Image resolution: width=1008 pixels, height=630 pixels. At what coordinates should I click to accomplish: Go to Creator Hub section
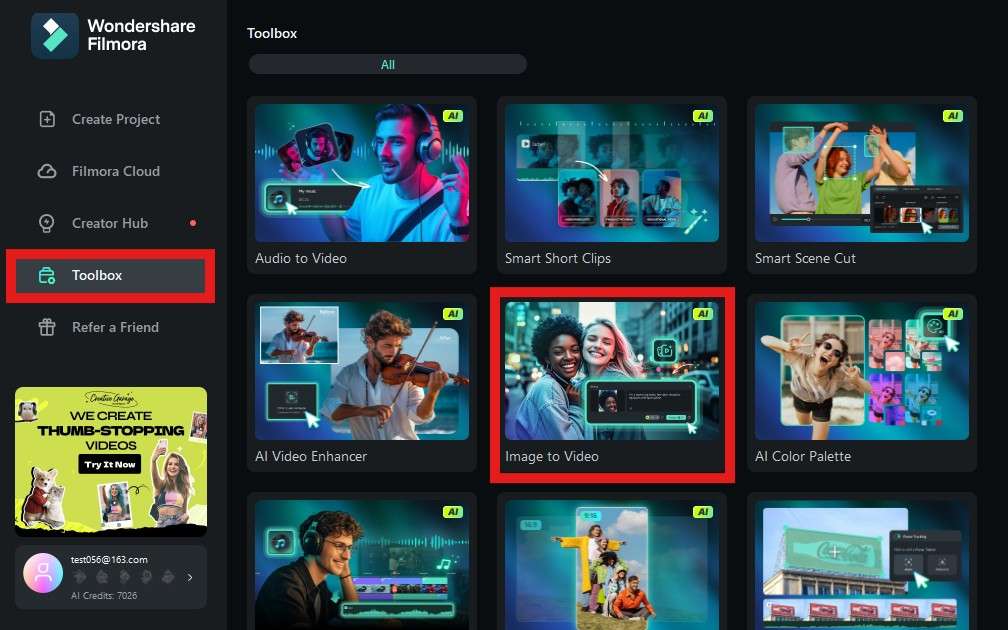(111, 223)
